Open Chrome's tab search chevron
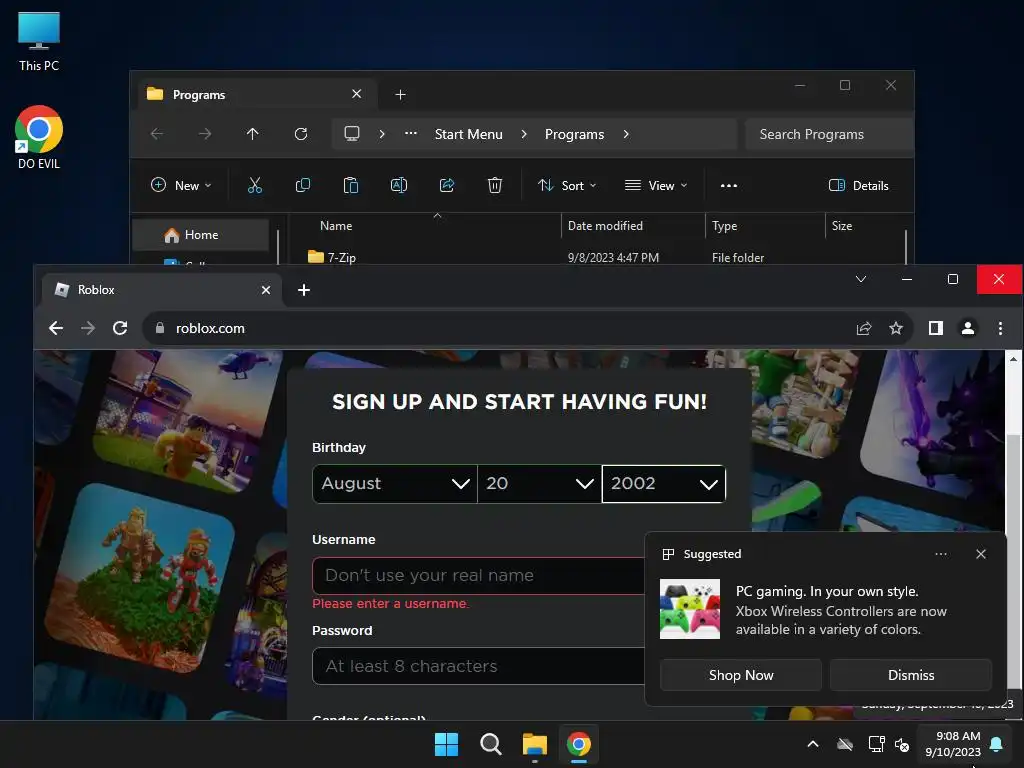The width and height of the screenshot is (1024, 768). click(x=861, y=280)
